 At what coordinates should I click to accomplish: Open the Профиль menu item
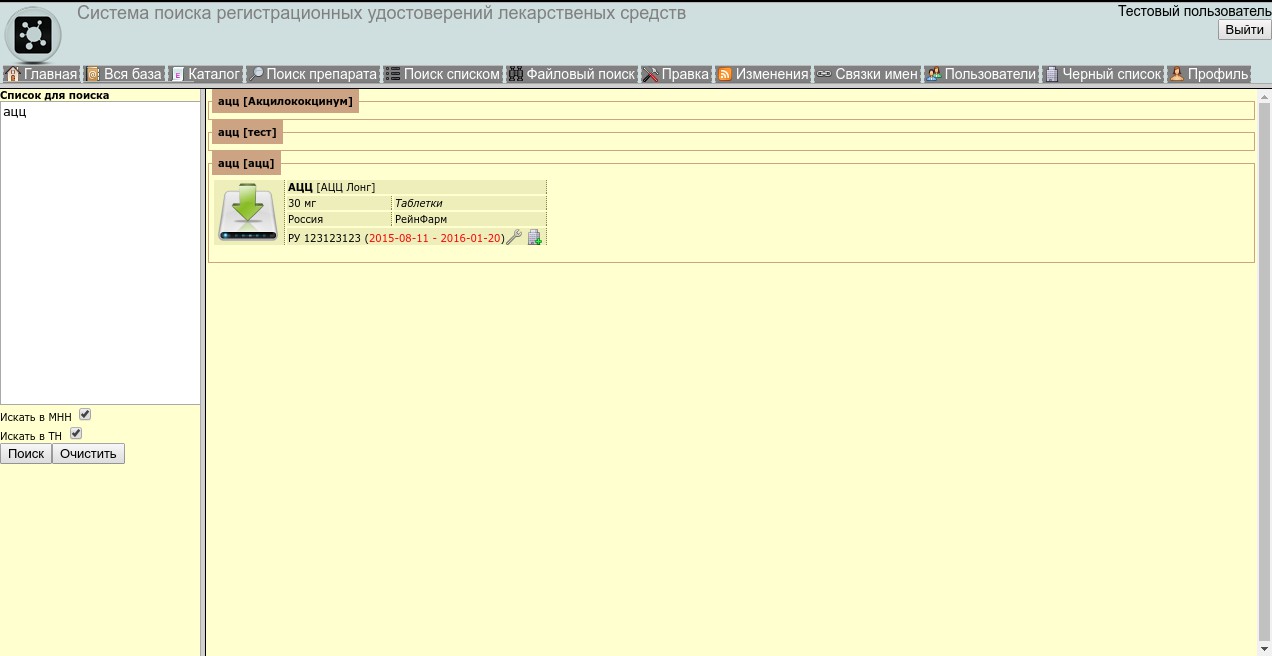coord(1209,74)
